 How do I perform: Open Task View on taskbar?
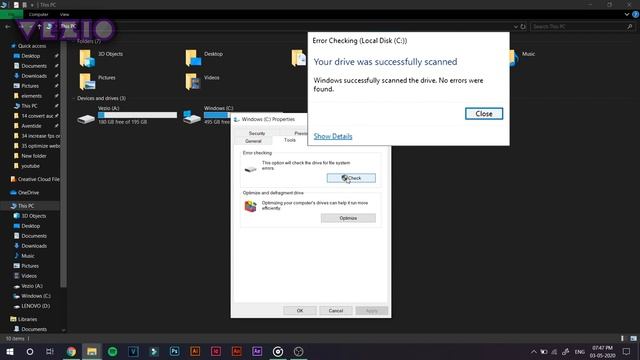click(x=50, y=351)
